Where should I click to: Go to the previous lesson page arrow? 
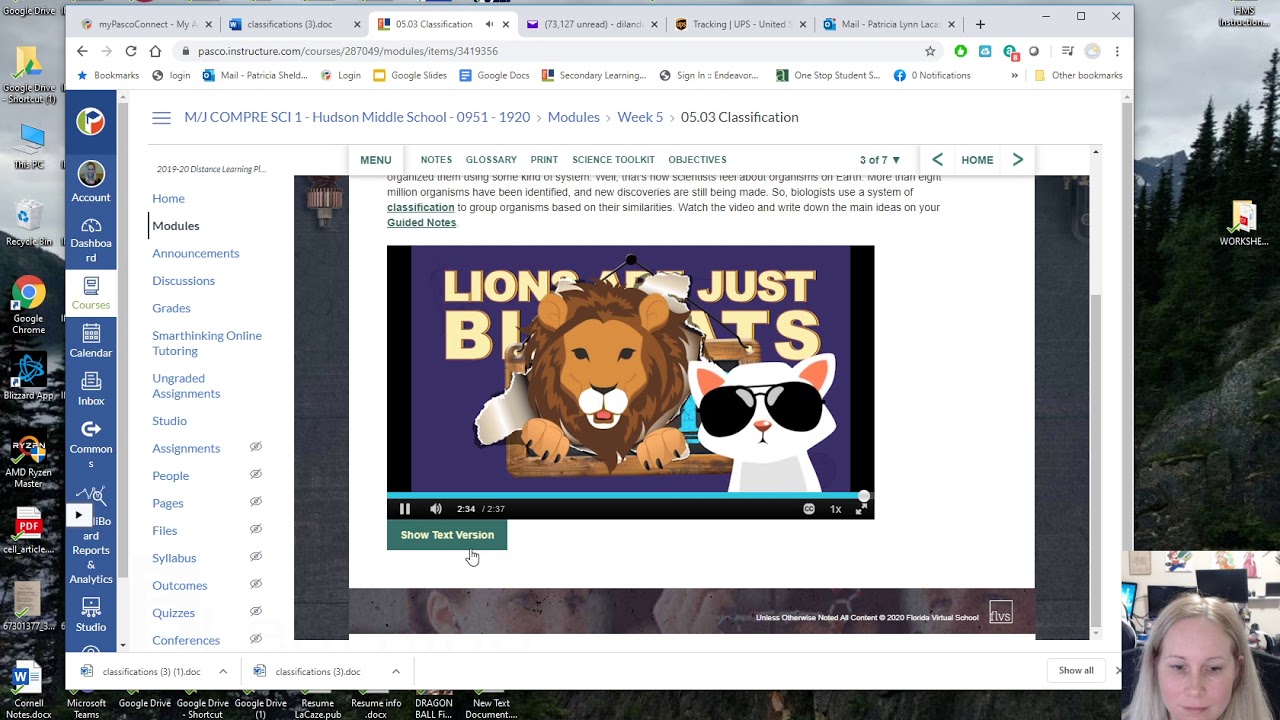(x=937, y=160)
